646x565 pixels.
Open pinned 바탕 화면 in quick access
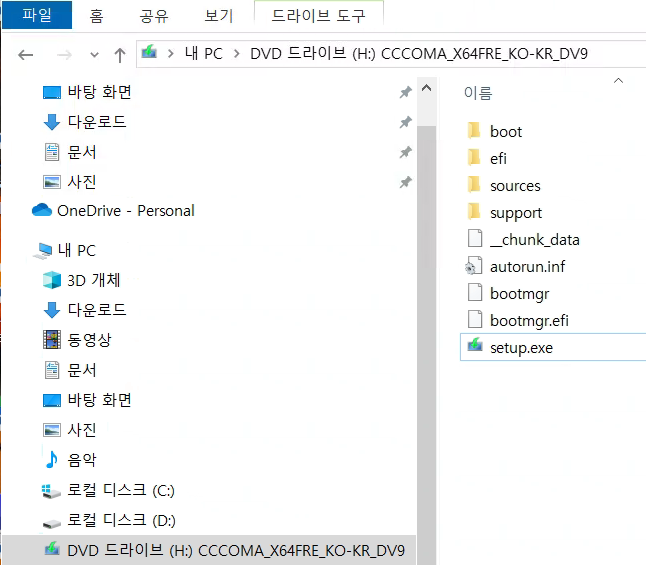99,92
